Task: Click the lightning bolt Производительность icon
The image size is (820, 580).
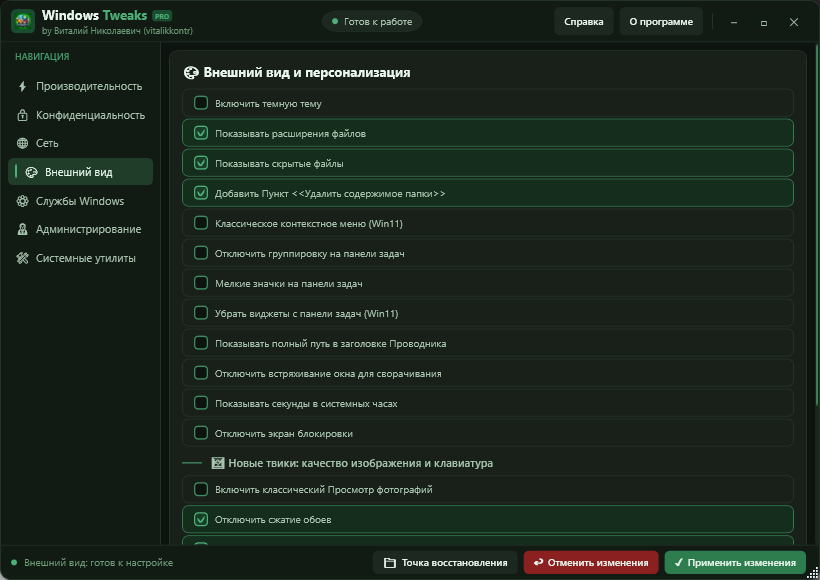Action: click(22, 86)
